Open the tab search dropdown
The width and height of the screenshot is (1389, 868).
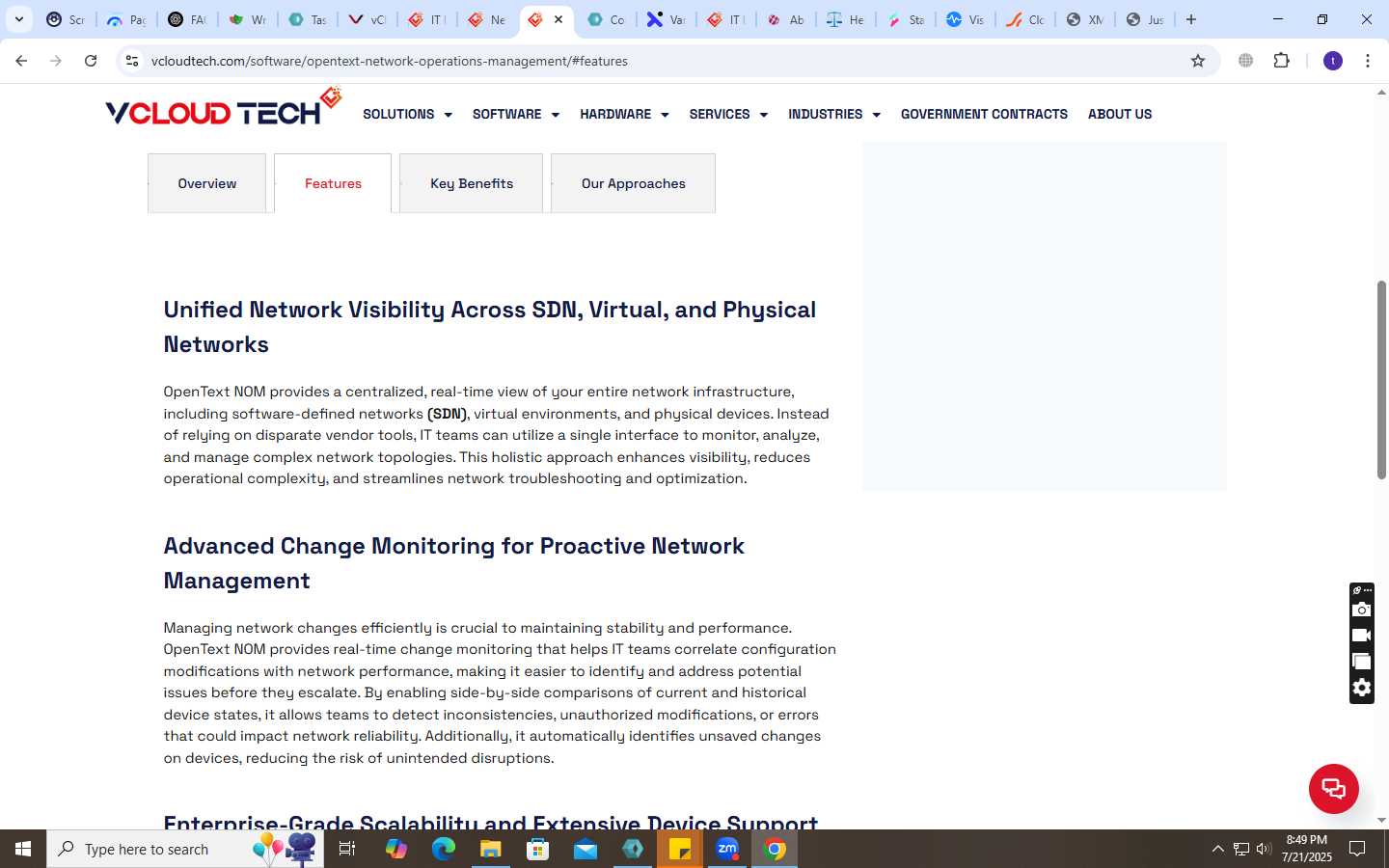(18, 19)
